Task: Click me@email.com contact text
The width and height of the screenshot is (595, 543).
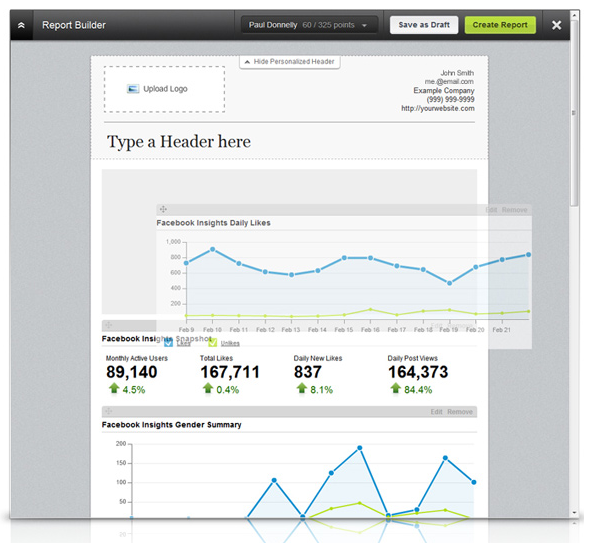Action: [449, 82]
